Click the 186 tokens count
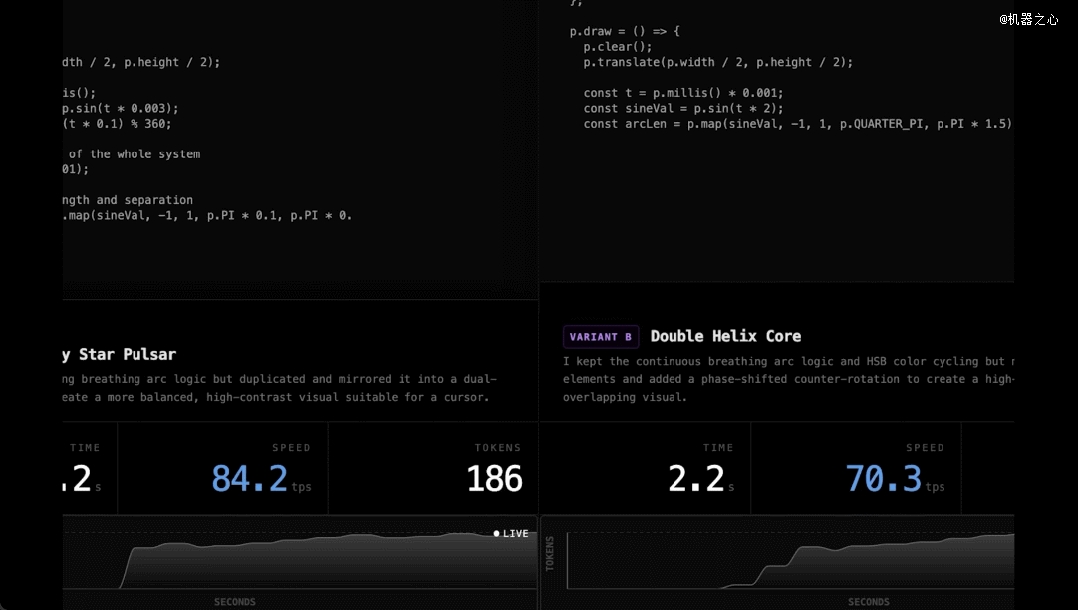The width and height of the screenshot is (1078, 610). tap(494, 479)
